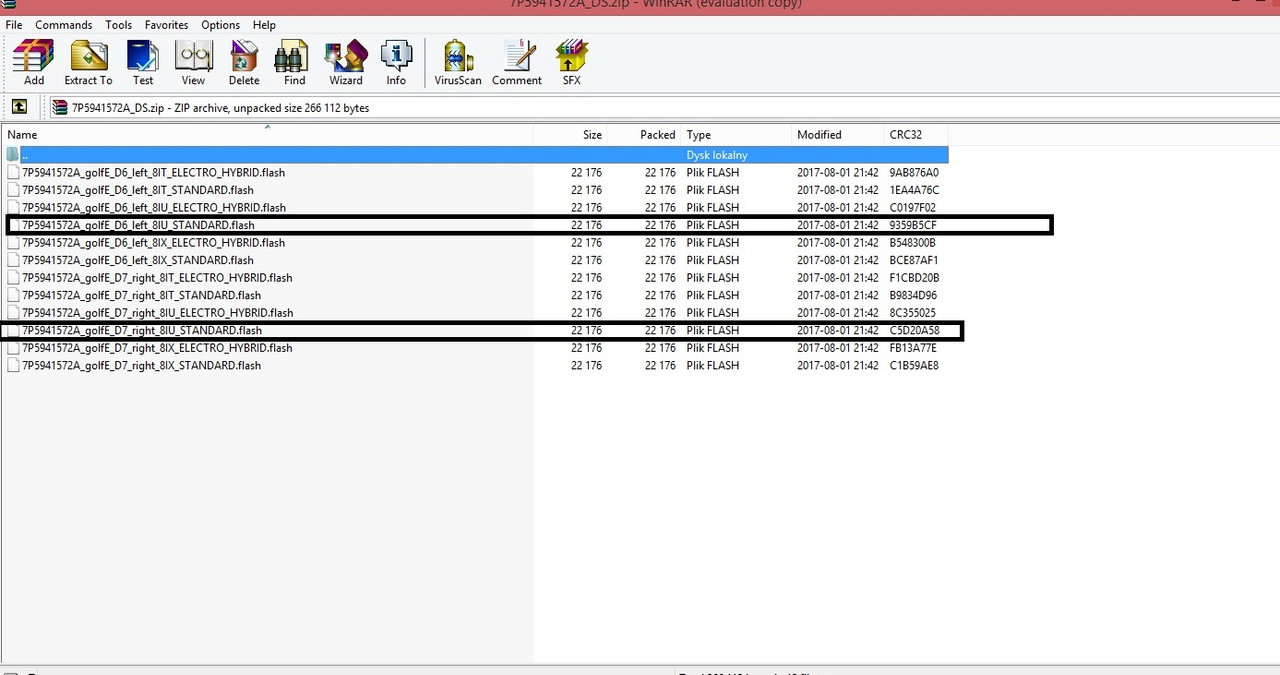Start VirusScan on the archive
This screenshot has width=1280, height=675.
tap(458, 64)
